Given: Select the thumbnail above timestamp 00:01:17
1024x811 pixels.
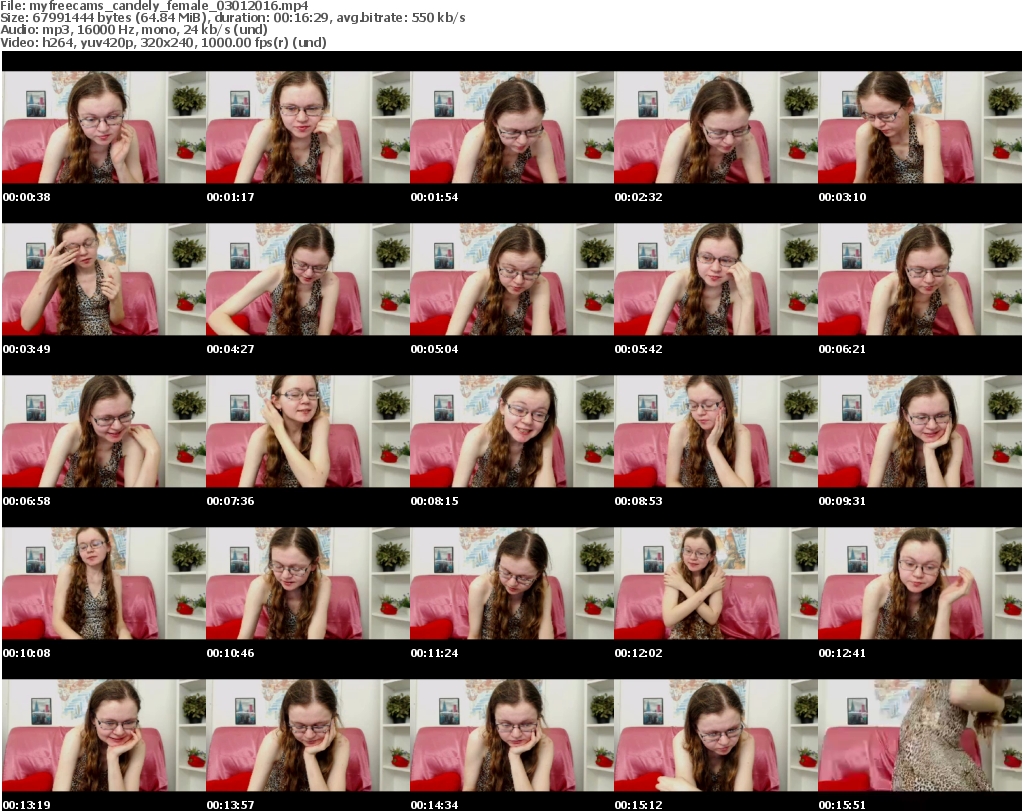Looking at the screenshot, I should (x=308, y=127).
